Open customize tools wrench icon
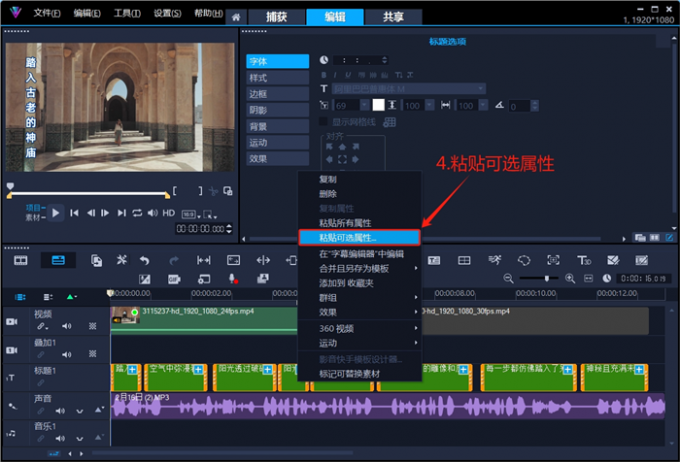Image resolution: width=680 pixels, height=462 pixels. coord(122,260)
